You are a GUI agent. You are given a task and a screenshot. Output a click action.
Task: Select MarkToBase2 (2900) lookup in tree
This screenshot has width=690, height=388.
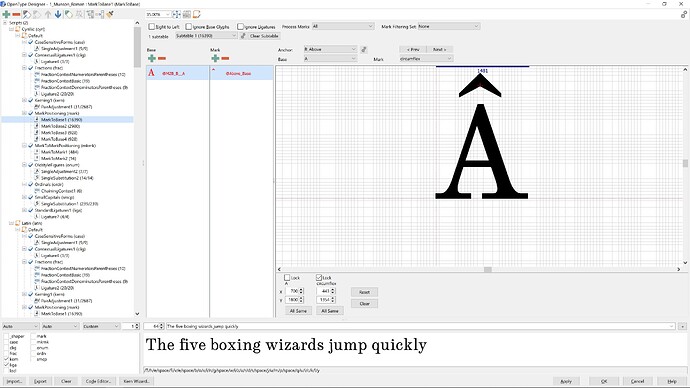tap(60, 126)
